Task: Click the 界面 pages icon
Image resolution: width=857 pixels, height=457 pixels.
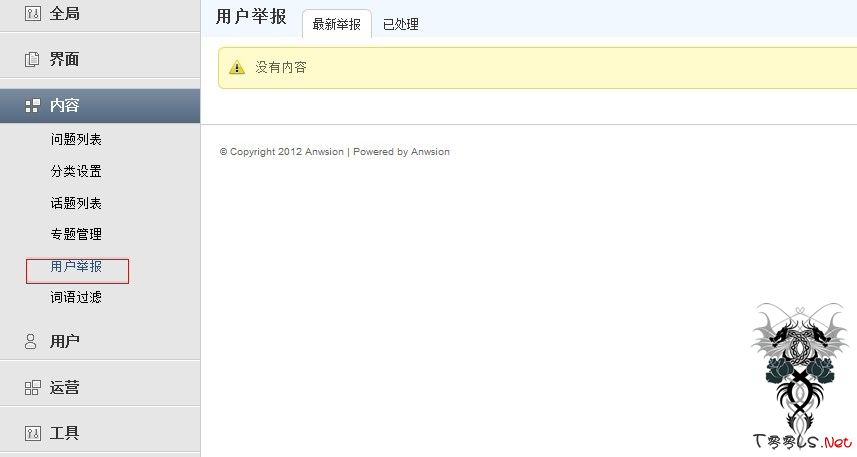Action: coord(32,59)
